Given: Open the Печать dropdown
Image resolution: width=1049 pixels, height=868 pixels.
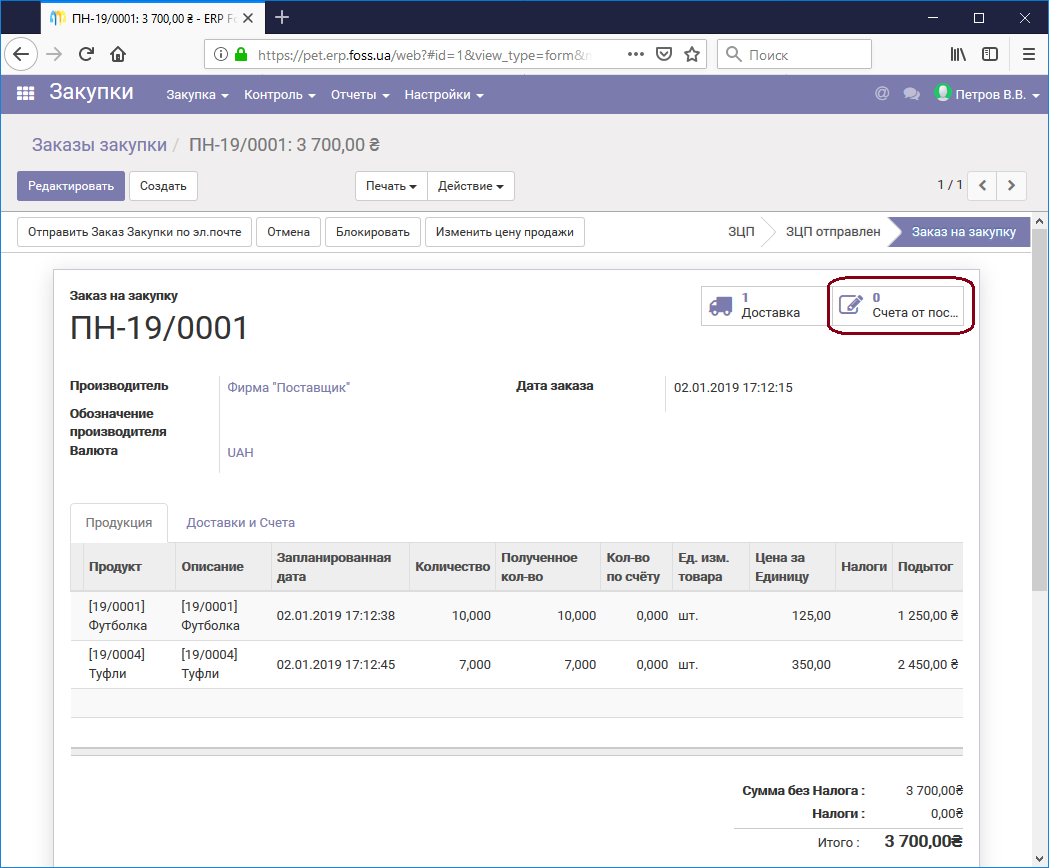Looking at the screenshot, I should (x=391, y=186).
